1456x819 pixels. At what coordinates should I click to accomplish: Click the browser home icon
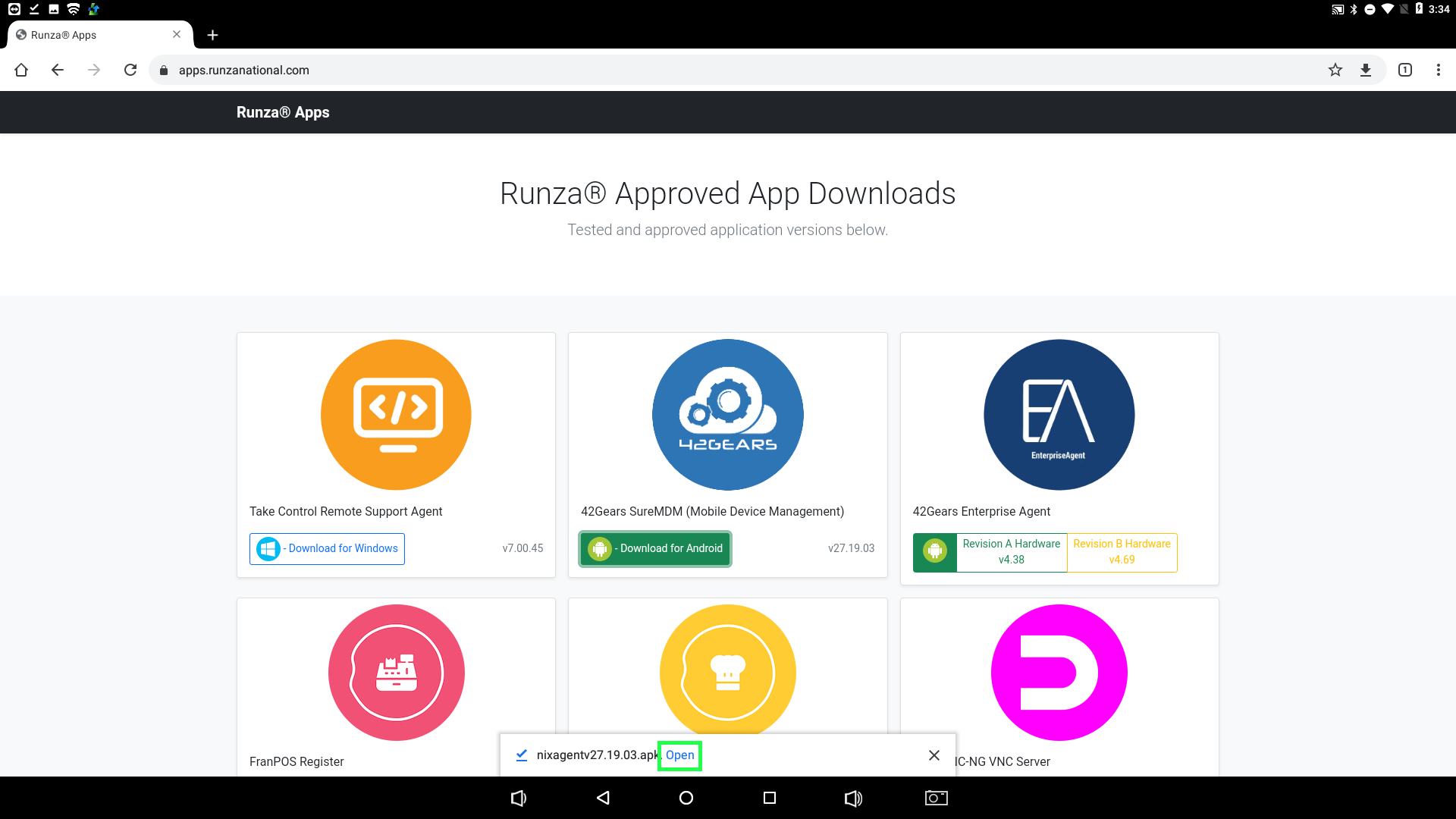coord(21,70)
